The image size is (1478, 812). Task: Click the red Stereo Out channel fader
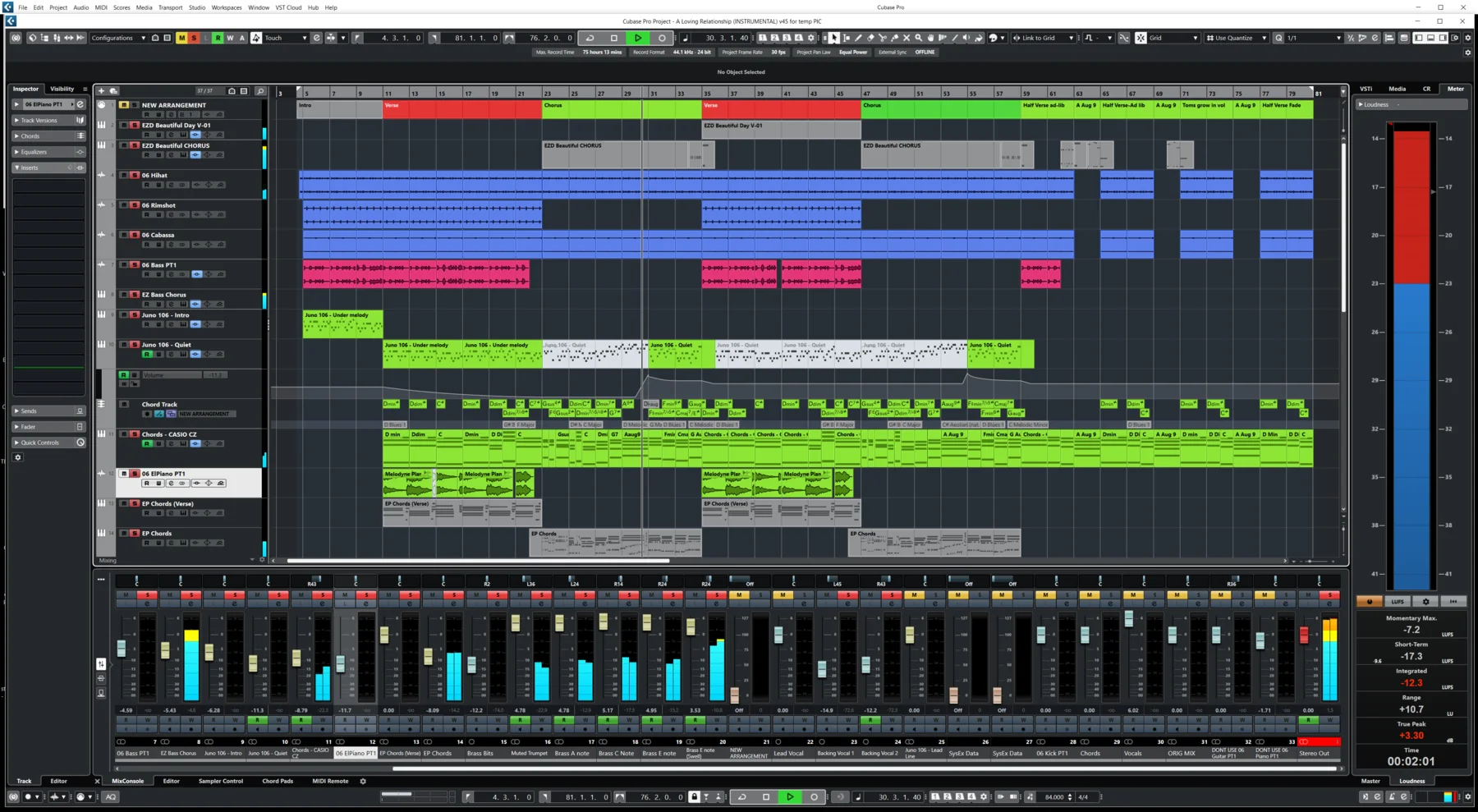click(1303, 635)
